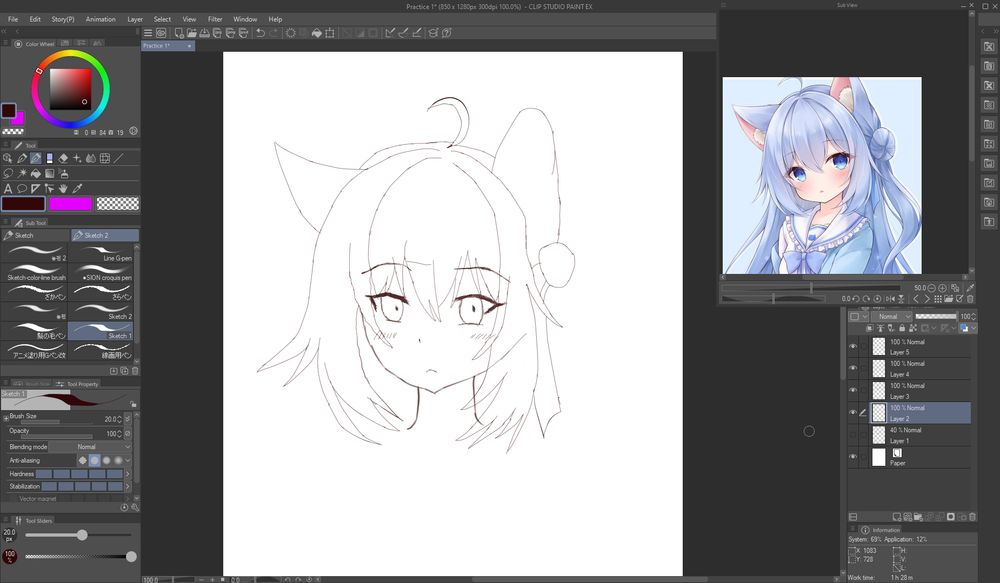Hide Layer 4 with its eye icon
The height and width of the screenshot is (583, 1000).
tap(853, 368)
